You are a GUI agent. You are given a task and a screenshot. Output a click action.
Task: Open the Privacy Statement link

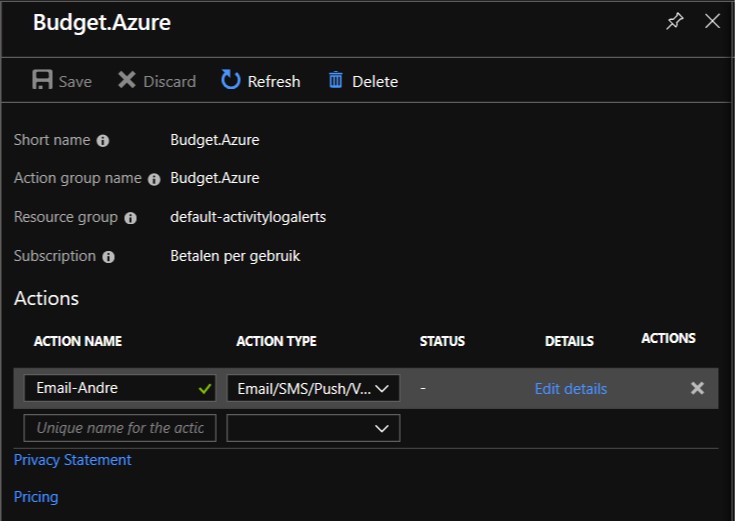pyautogui.click(x=72, y=460)
